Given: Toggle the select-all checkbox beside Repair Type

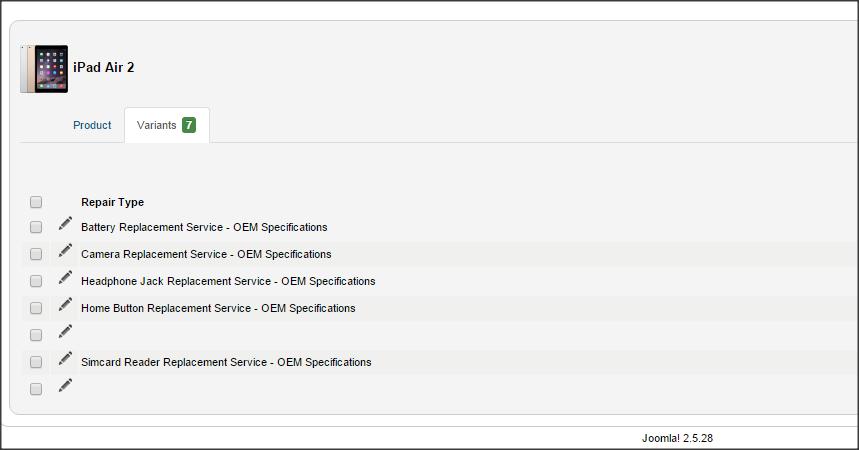Looking at the screenshot, I should [36, 202].
